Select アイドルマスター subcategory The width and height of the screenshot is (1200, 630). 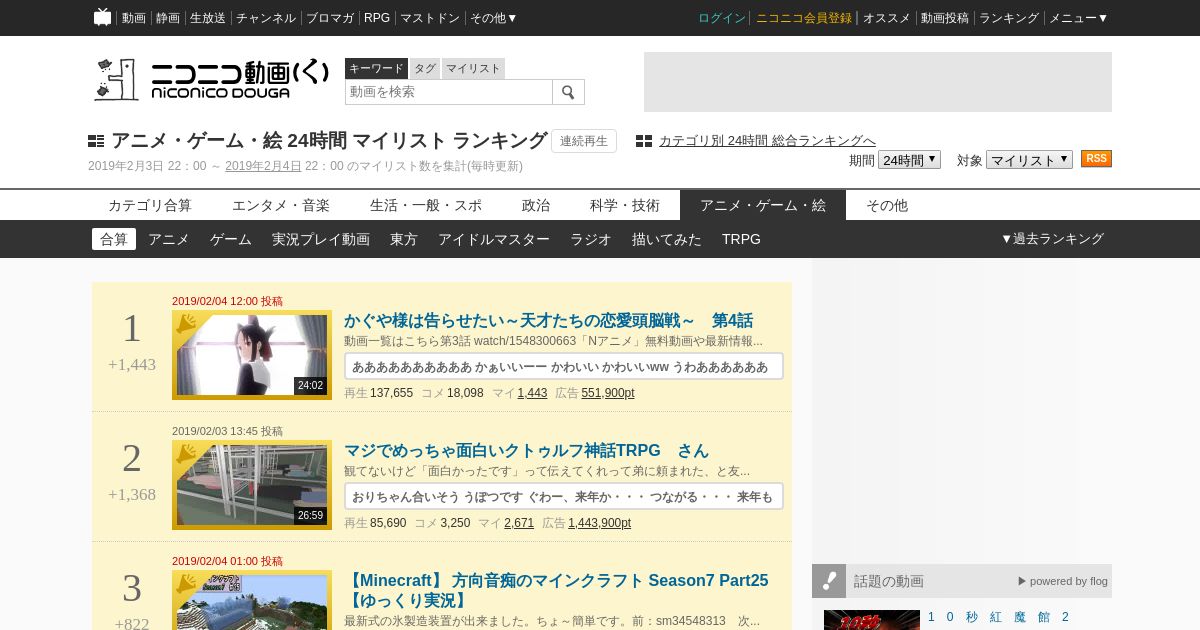point(494,239)
